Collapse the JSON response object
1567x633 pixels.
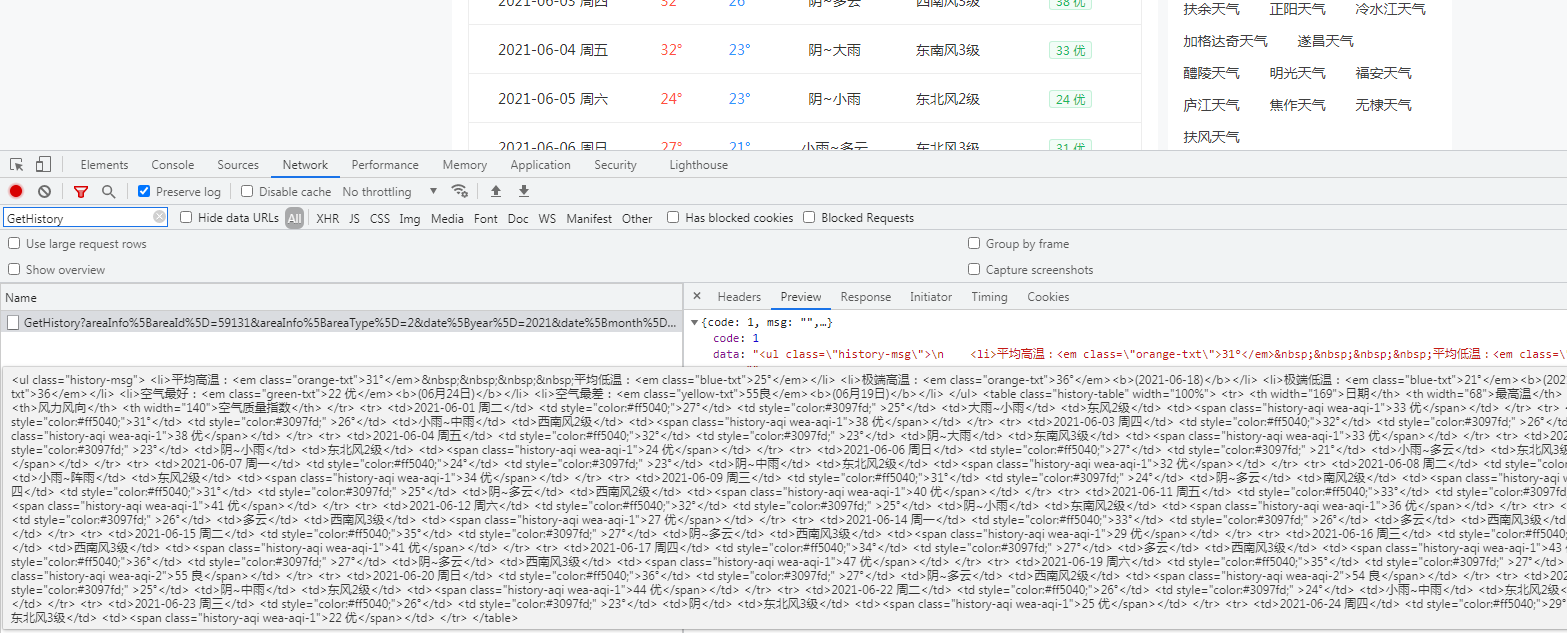coord(695,322)
